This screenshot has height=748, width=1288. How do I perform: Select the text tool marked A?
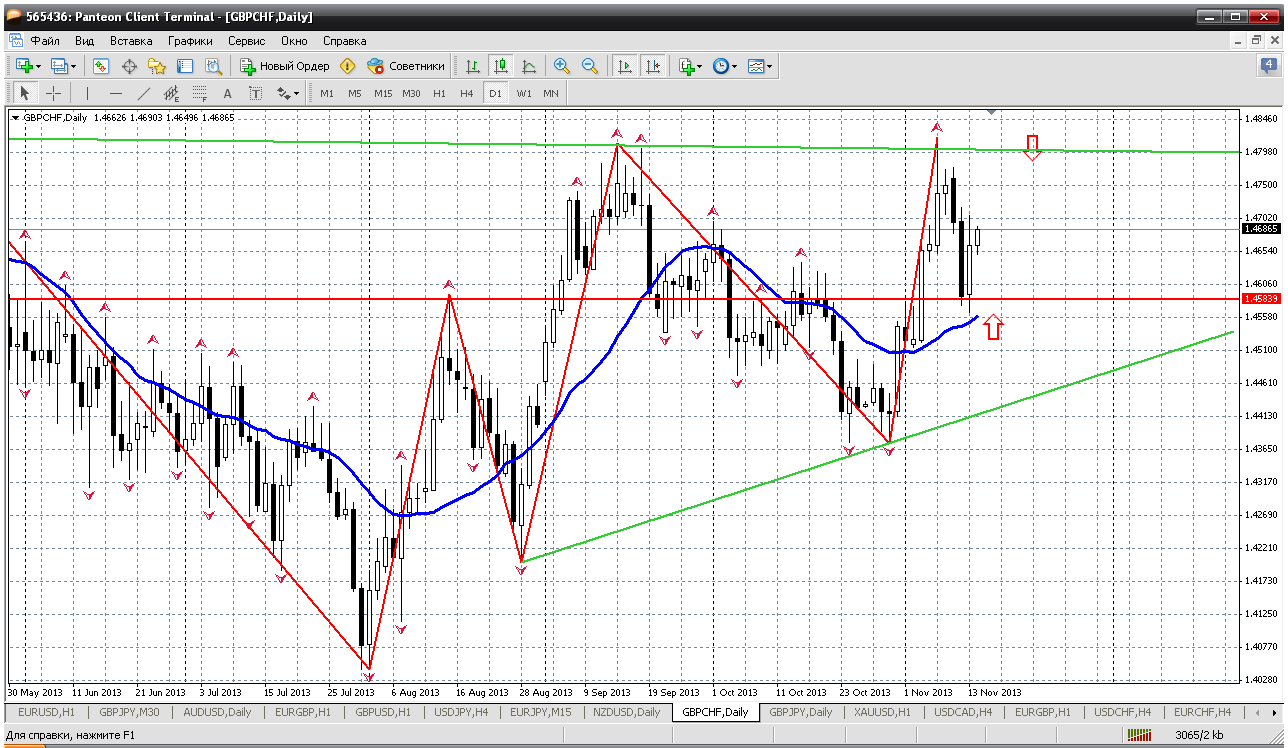pos(227,93)
